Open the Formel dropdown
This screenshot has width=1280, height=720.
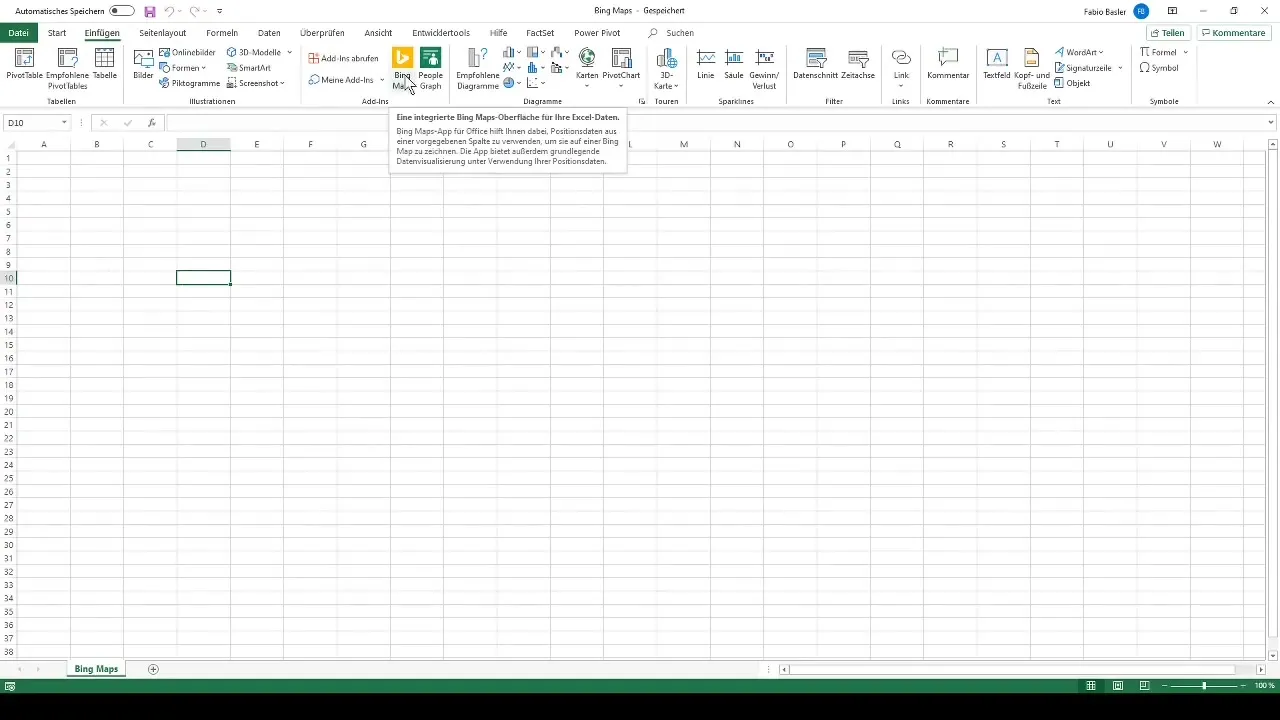(x=1185, y=52)
